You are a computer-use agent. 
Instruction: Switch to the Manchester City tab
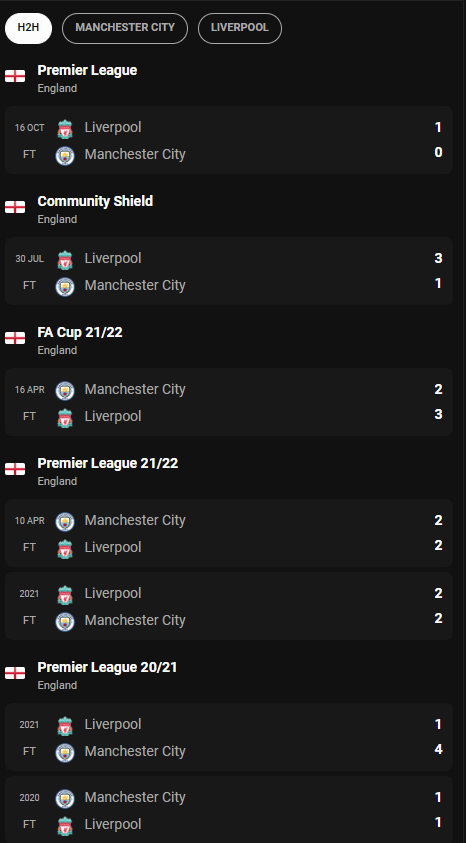tap(125, 28)
